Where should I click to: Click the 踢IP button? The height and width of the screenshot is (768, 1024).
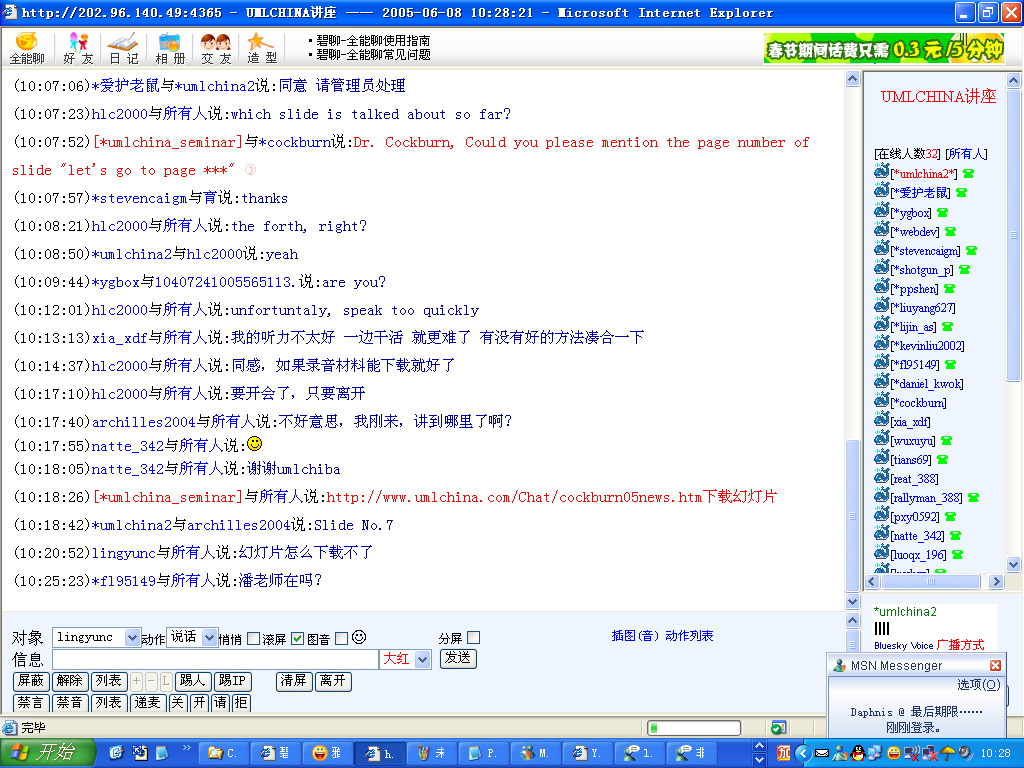pos(232,681)
